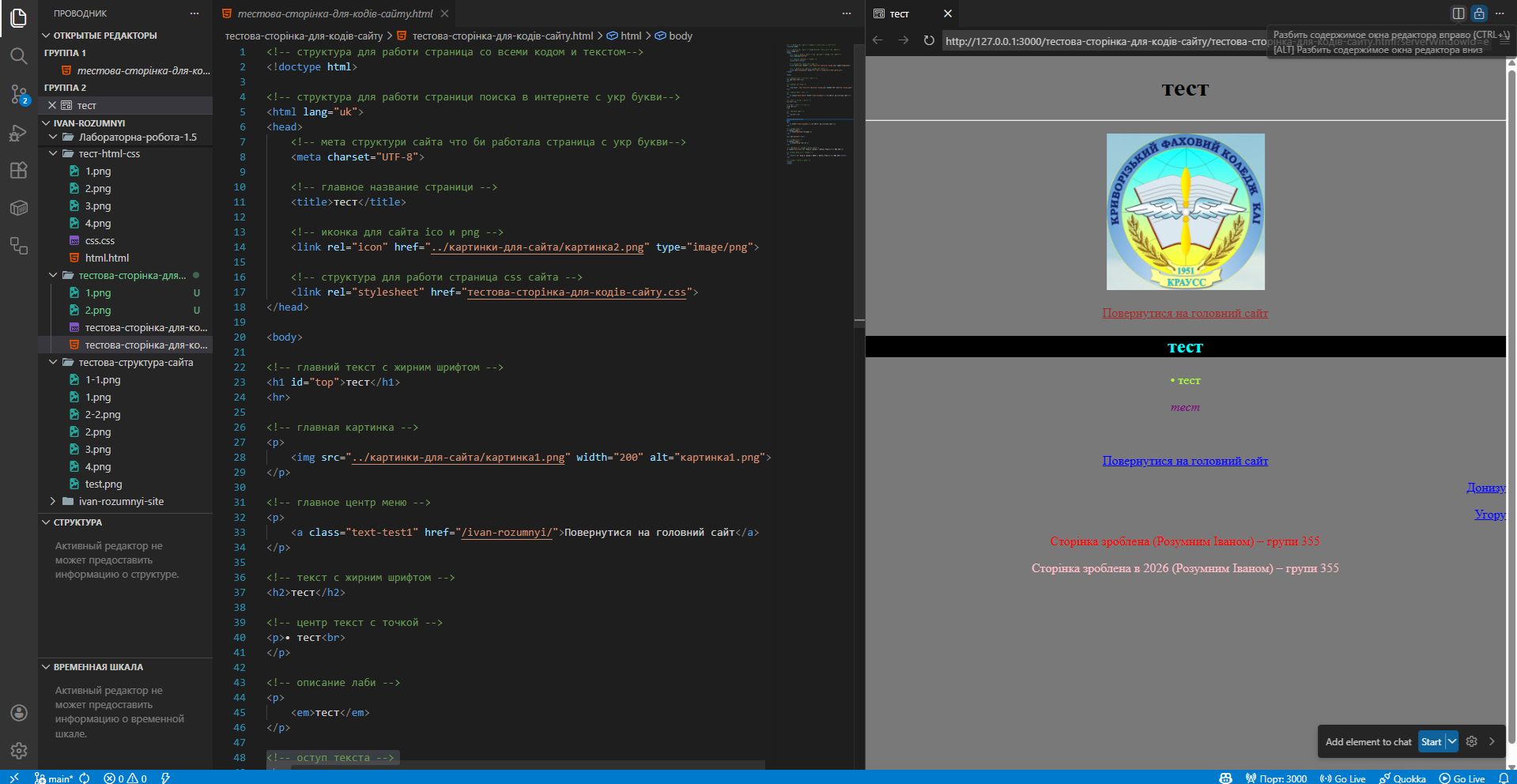Open Source Control view with badge 2

(x=18, y=94)
